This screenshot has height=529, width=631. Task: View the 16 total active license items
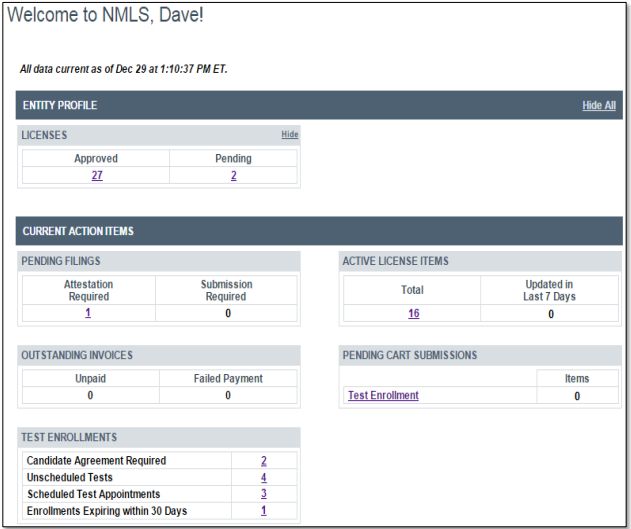(413, 313)
